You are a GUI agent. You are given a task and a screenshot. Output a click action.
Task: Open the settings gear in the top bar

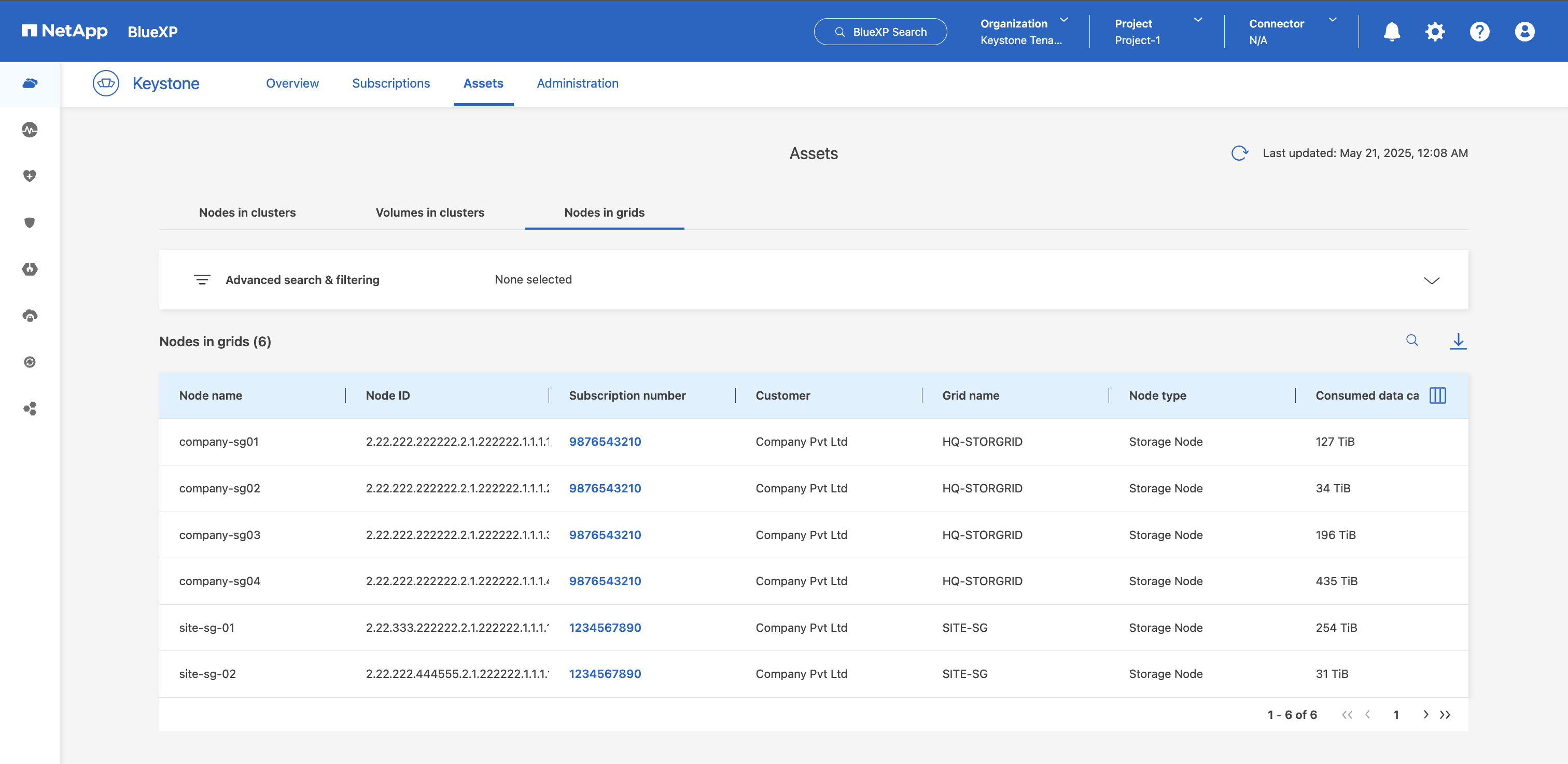[x=1435, y=32]
